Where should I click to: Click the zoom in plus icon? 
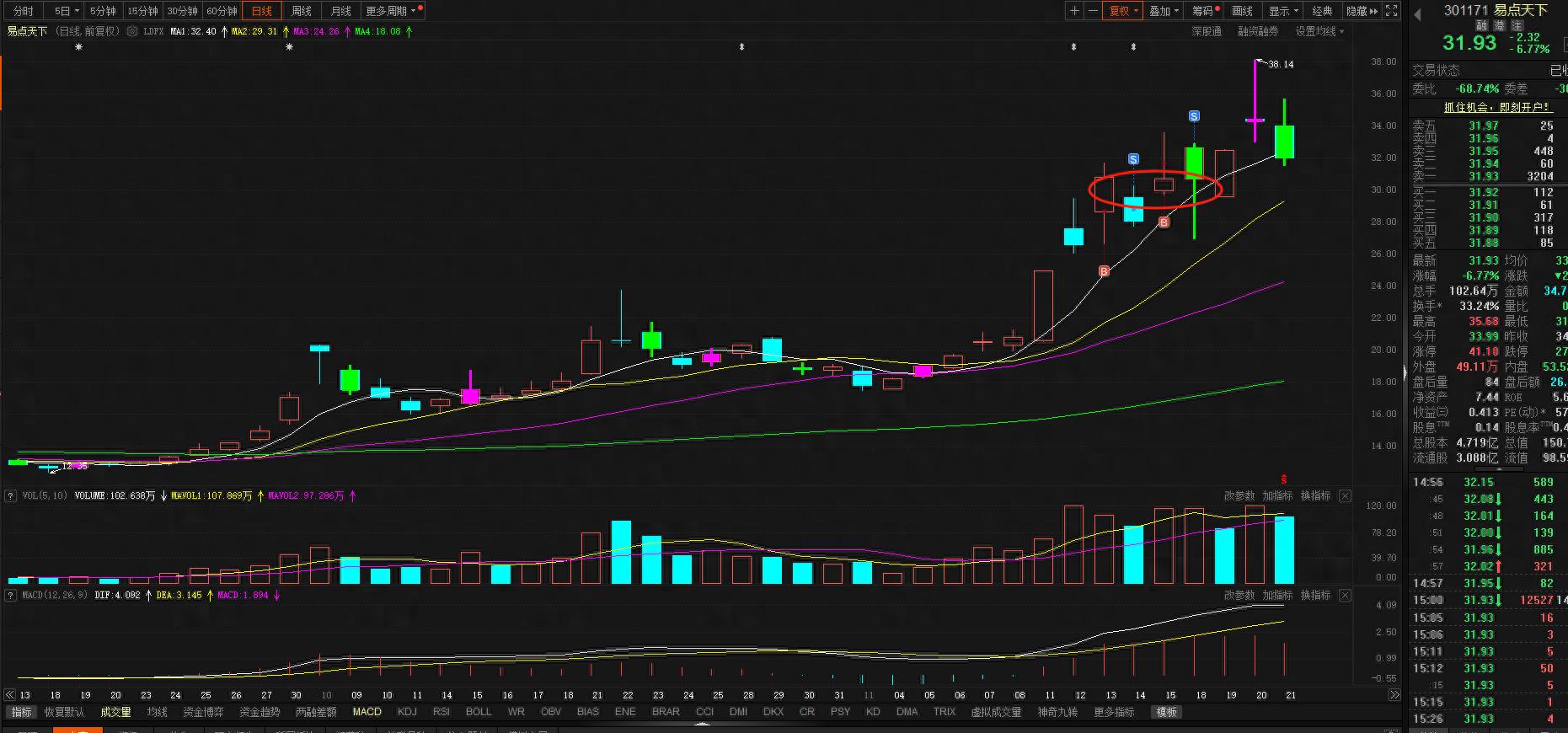[1073, 11]
